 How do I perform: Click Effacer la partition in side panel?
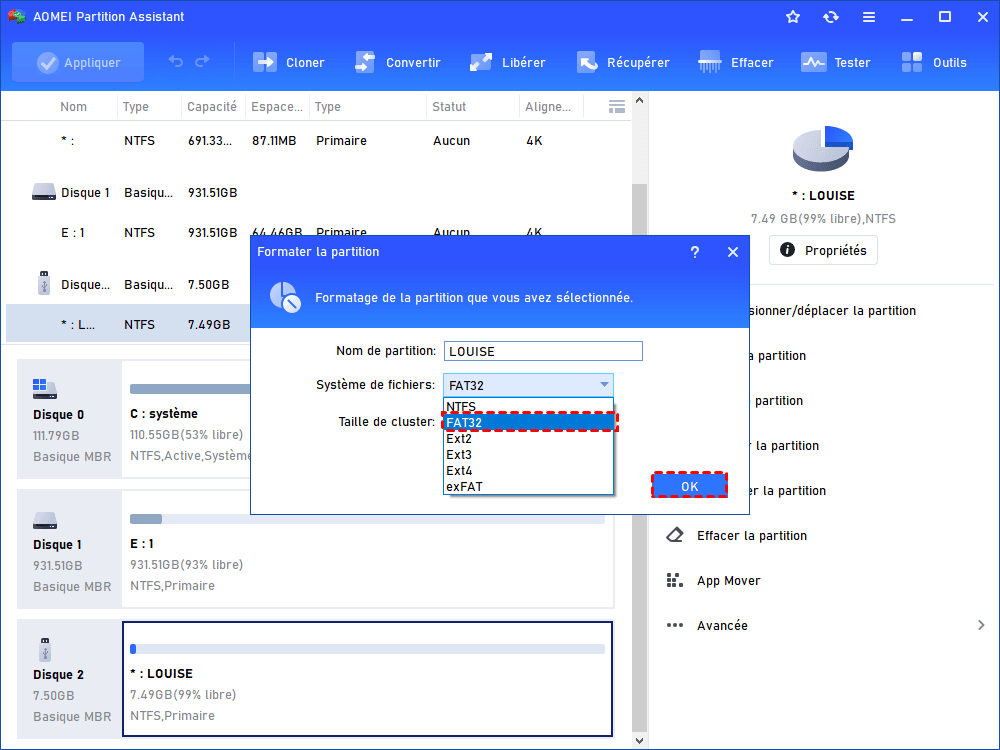pos(751,536)
